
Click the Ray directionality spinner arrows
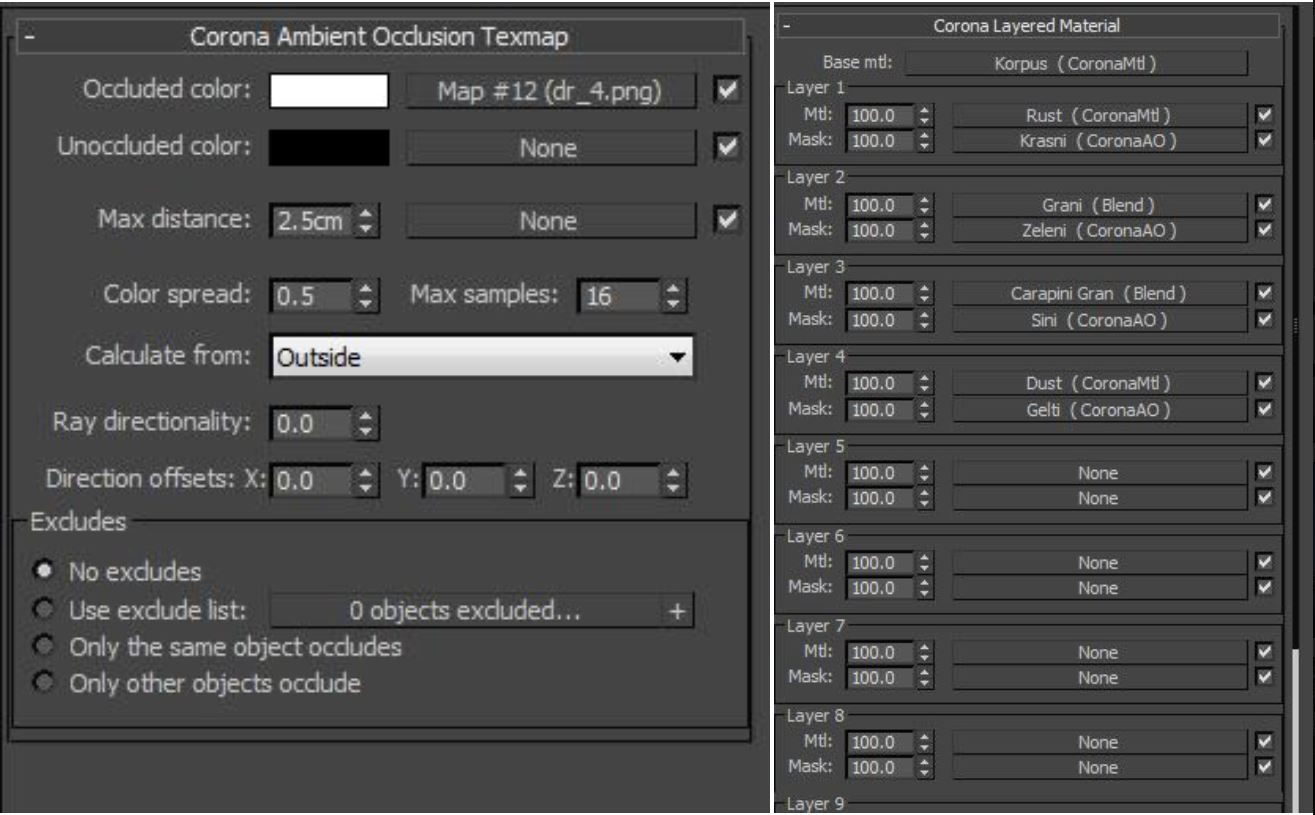pyautogui.click(x=366, y=424)
